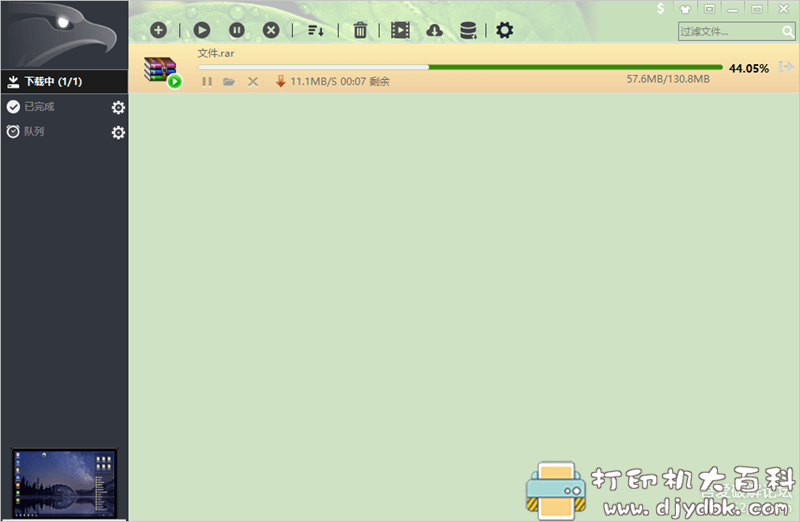The width and height of the screenshot is (800, 522).
Task: Click the file name 文件.rar
Action: coord(216,53)
